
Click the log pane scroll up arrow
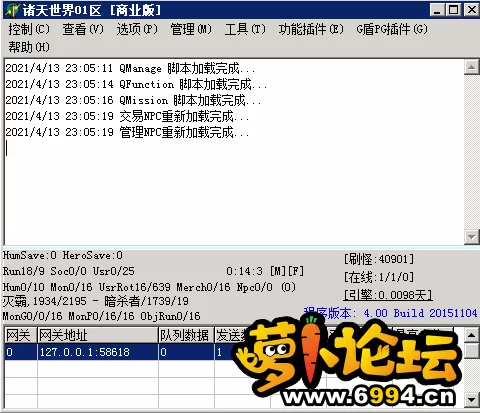471,67
